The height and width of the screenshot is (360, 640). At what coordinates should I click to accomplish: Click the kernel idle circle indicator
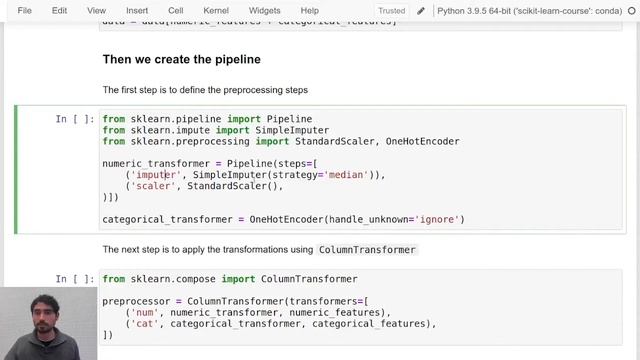click(x=632, y=11)
